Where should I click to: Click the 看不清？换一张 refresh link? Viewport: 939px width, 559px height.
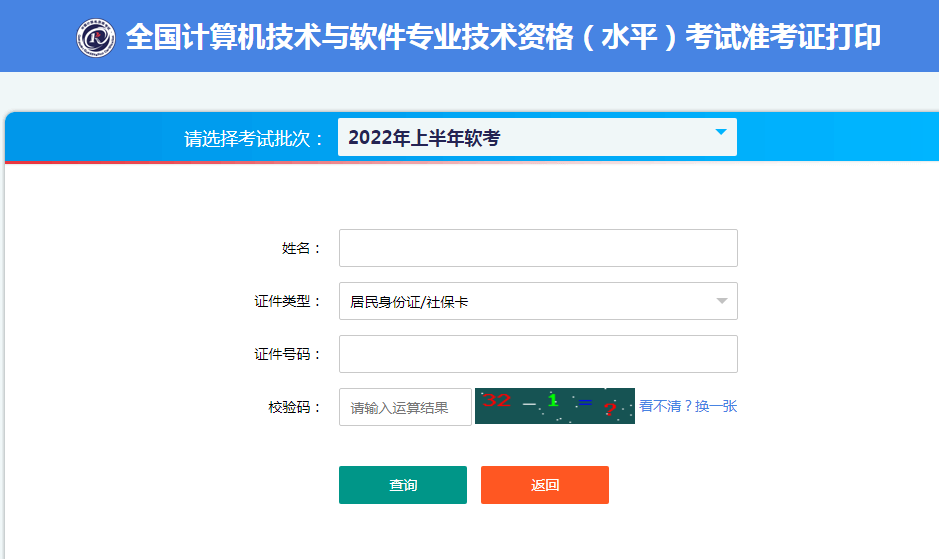tap(688, 406)
